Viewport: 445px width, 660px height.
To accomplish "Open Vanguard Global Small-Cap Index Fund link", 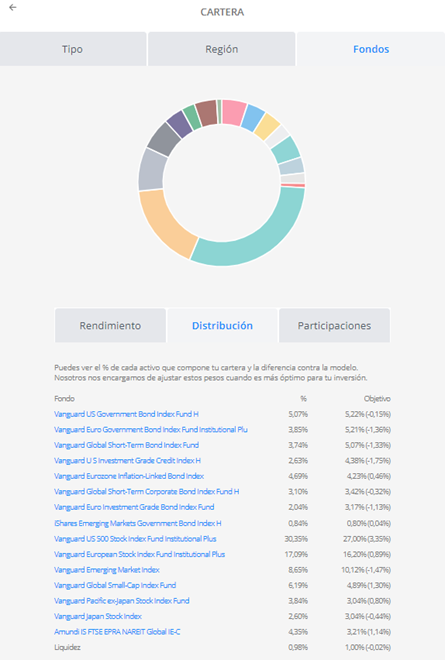I will click(x=115, y=585).
